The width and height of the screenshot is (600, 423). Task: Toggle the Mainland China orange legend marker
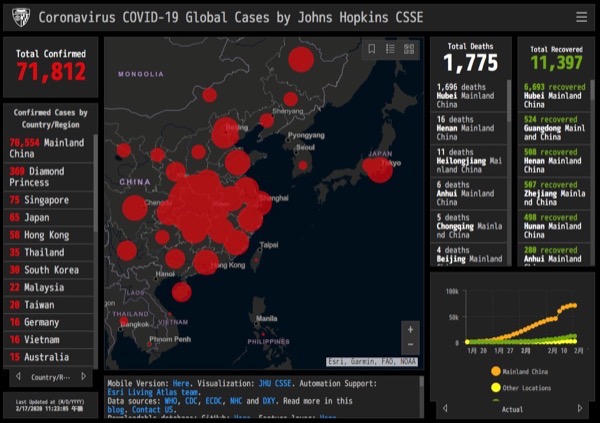pyautogui.click(x=496, y=371)
